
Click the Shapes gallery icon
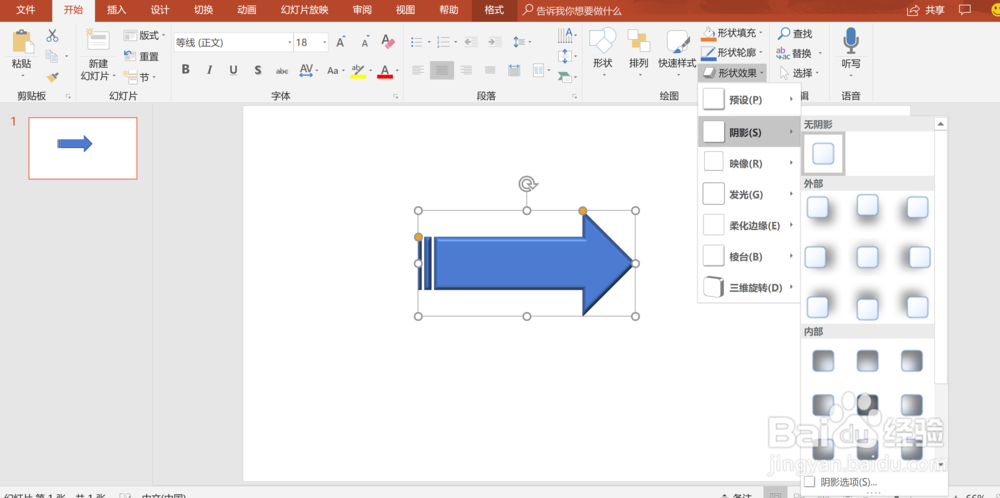click(602, 40)
